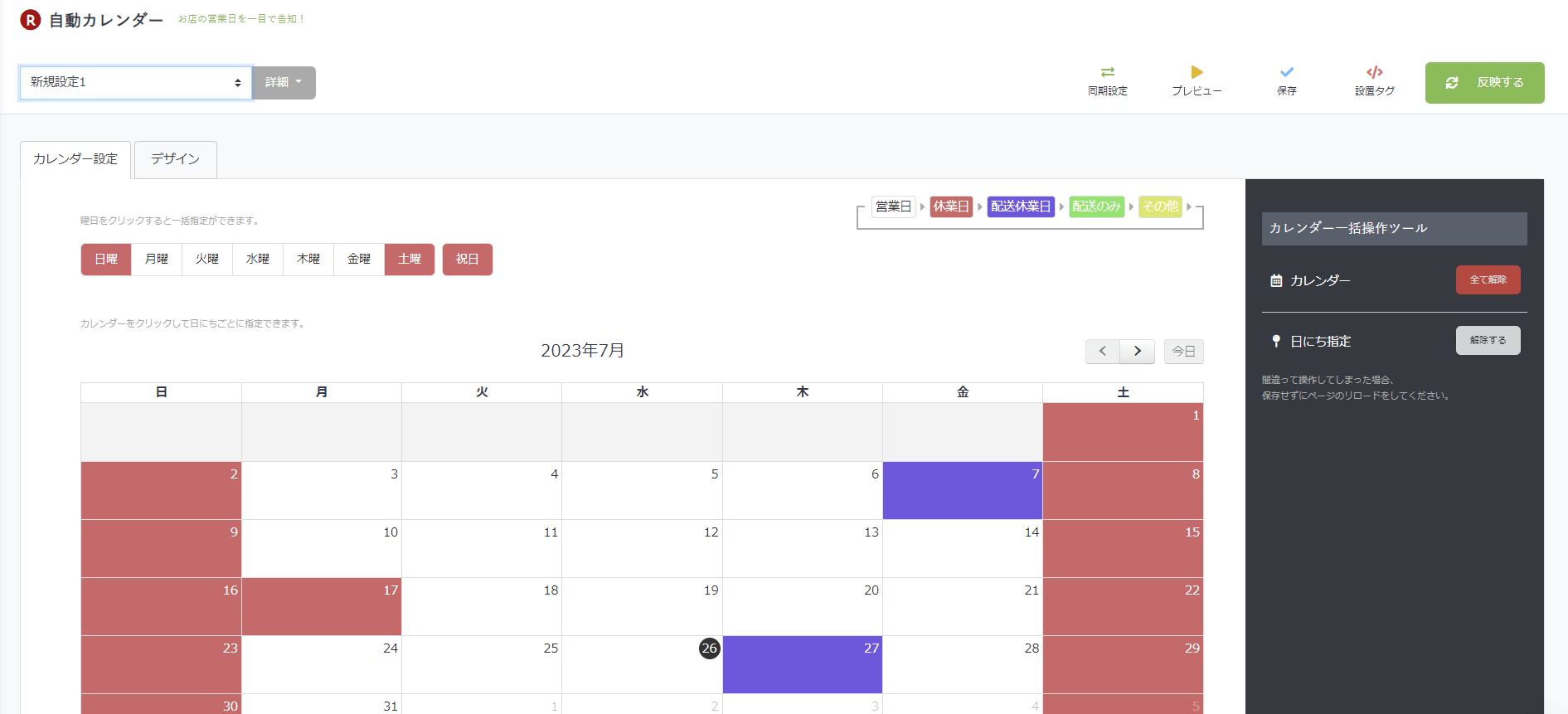Select July 27 purple calendar cell
The height and width of the screenshot is (714, 1568).
click(803, 665)
